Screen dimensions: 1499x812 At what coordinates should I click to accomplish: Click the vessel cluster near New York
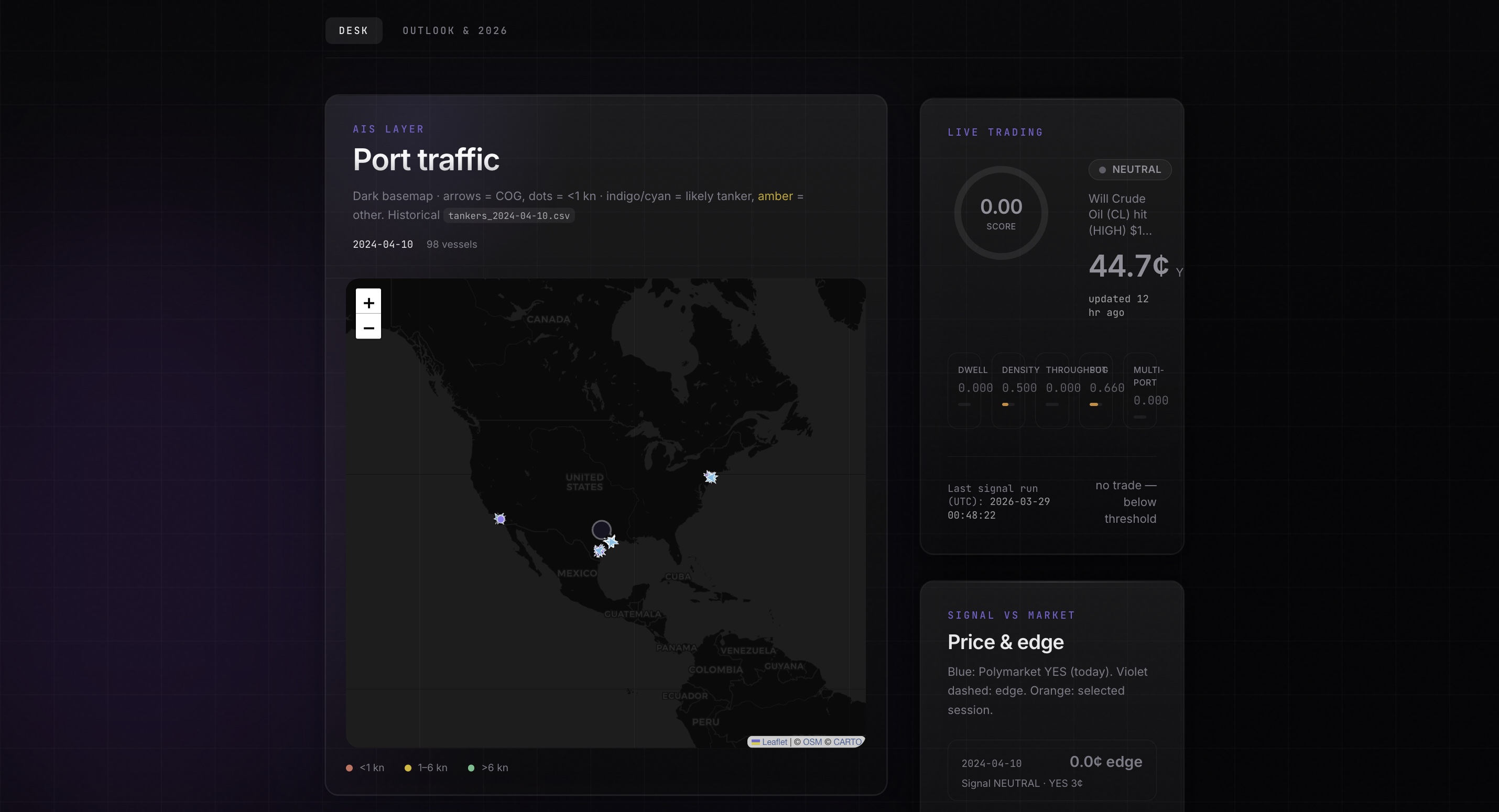click(x=710, y=477)
